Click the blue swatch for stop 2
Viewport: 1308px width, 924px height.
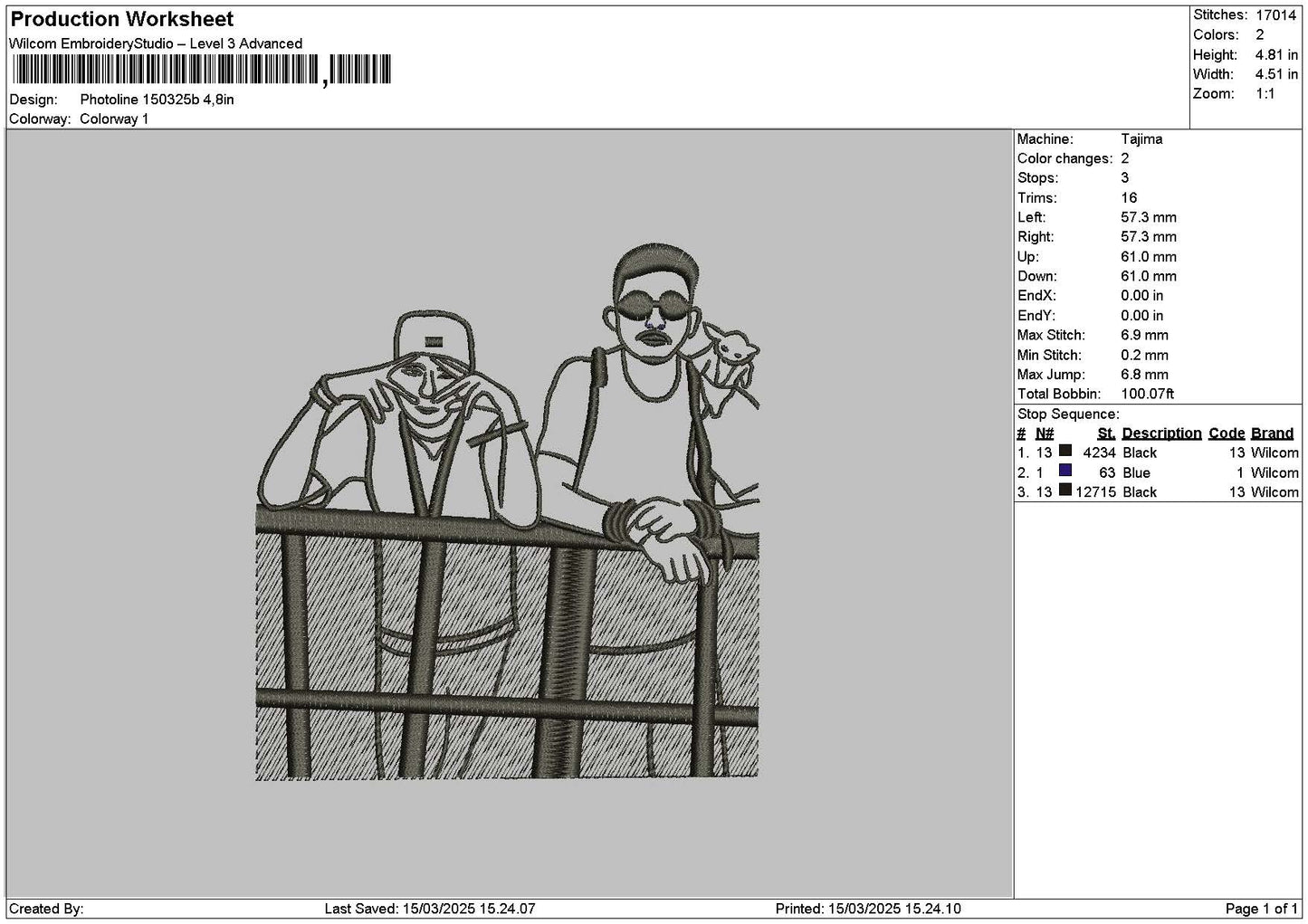click(x=1065, y=471)
